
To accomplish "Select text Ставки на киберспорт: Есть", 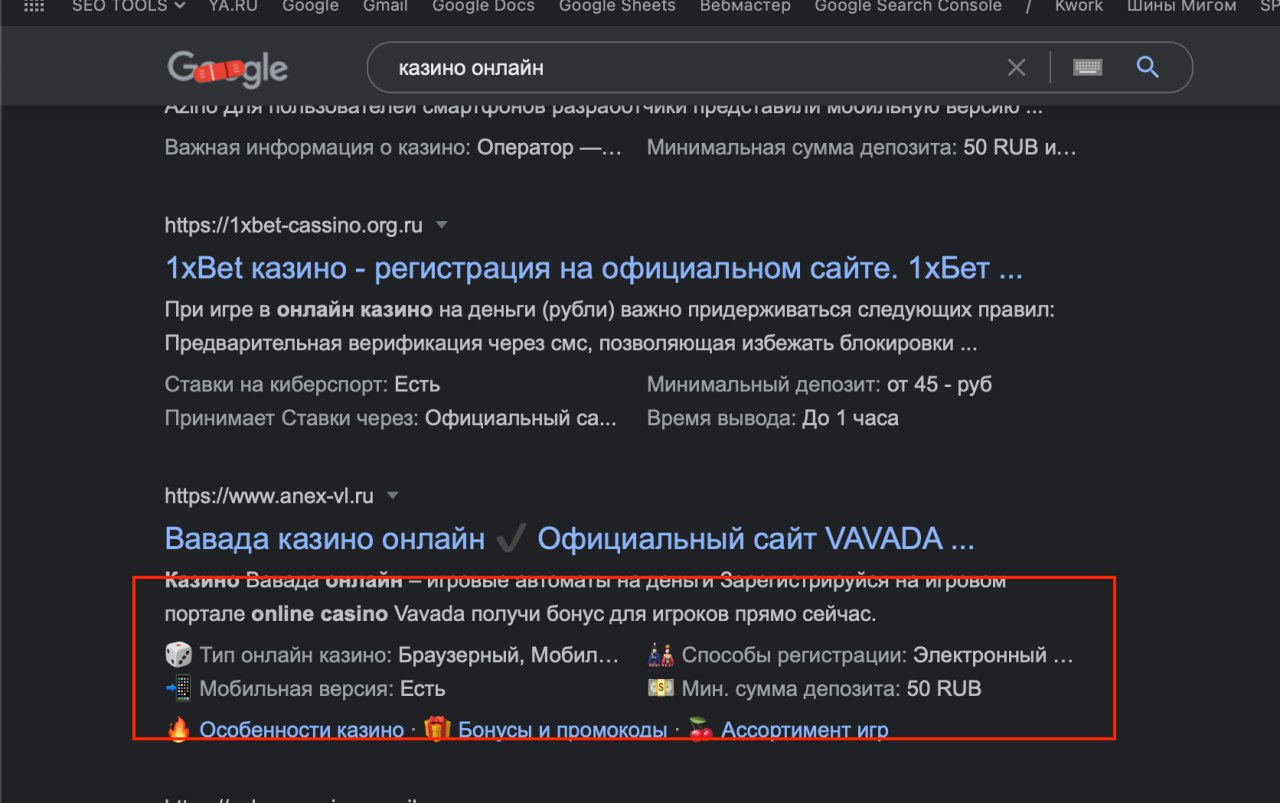I will click(302, 384).
